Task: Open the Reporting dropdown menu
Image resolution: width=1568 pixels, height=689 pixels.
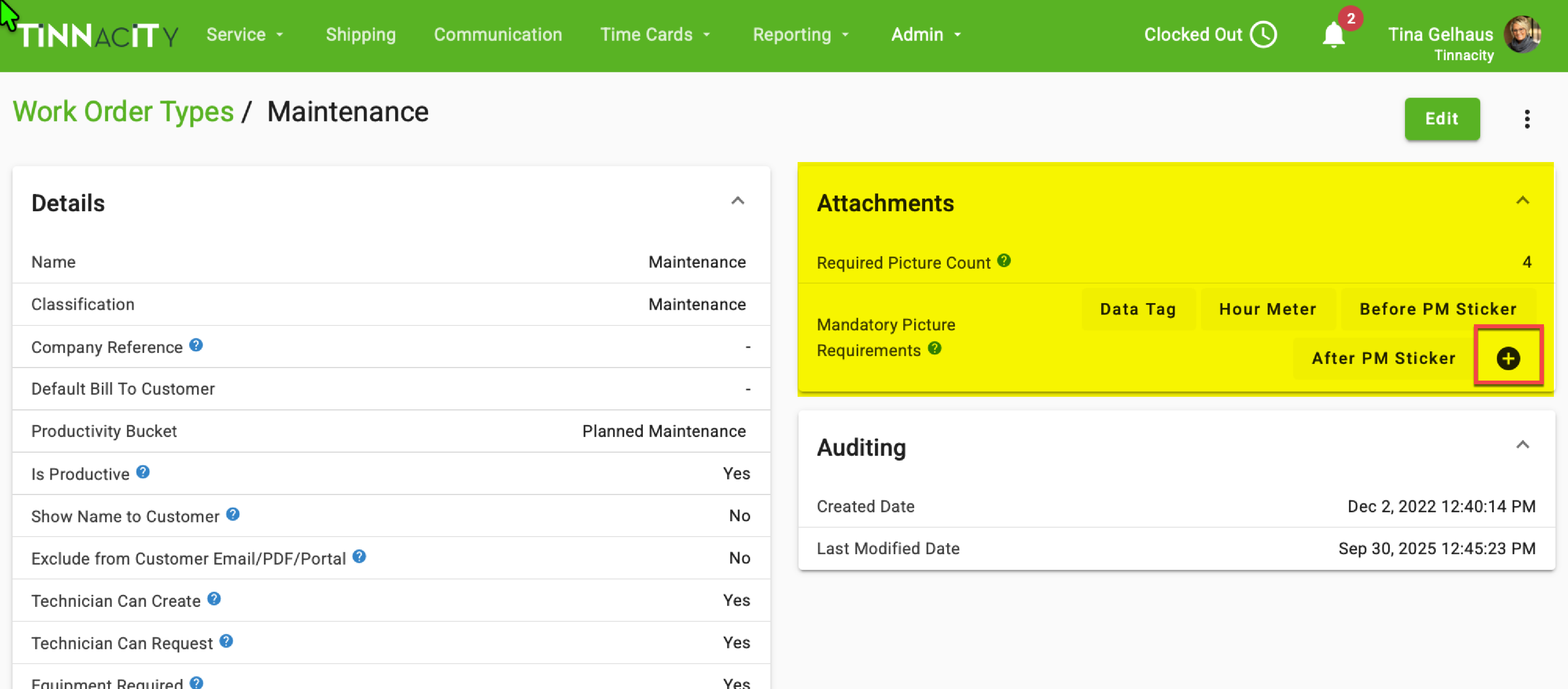Action: 800,35
